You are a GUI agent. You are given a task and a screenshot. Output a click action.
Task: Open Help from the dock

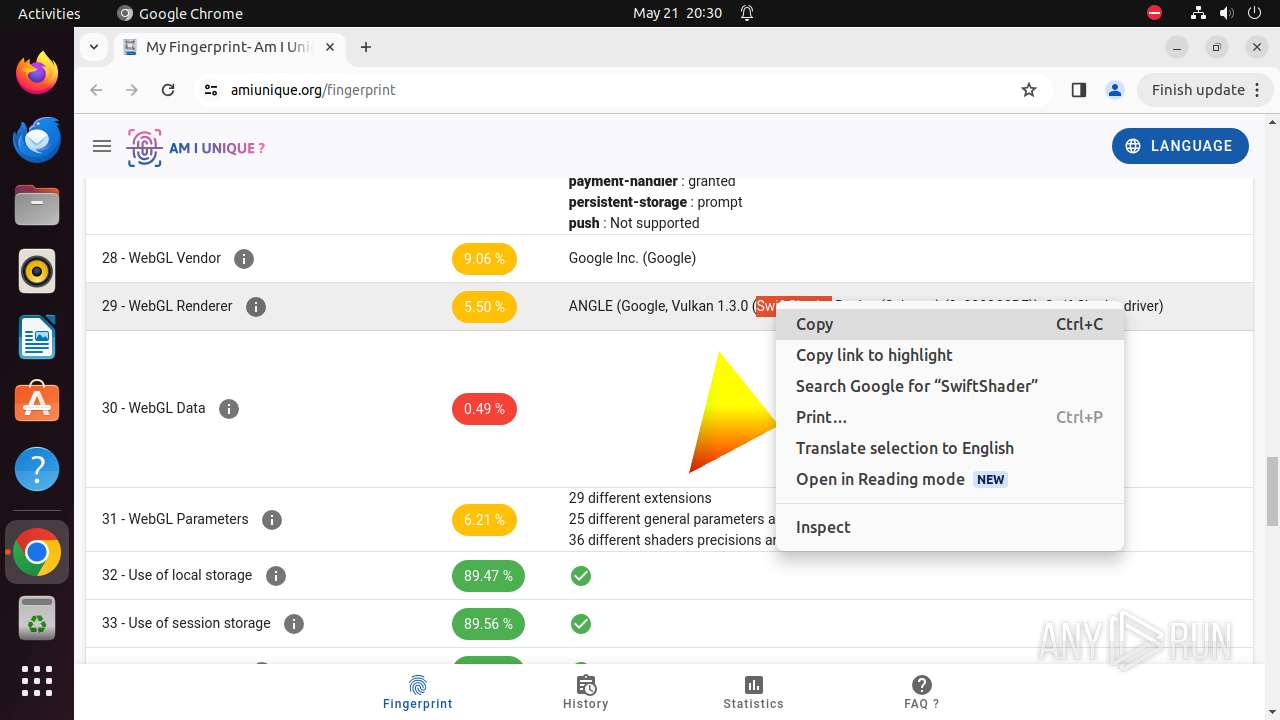[37, 469]
